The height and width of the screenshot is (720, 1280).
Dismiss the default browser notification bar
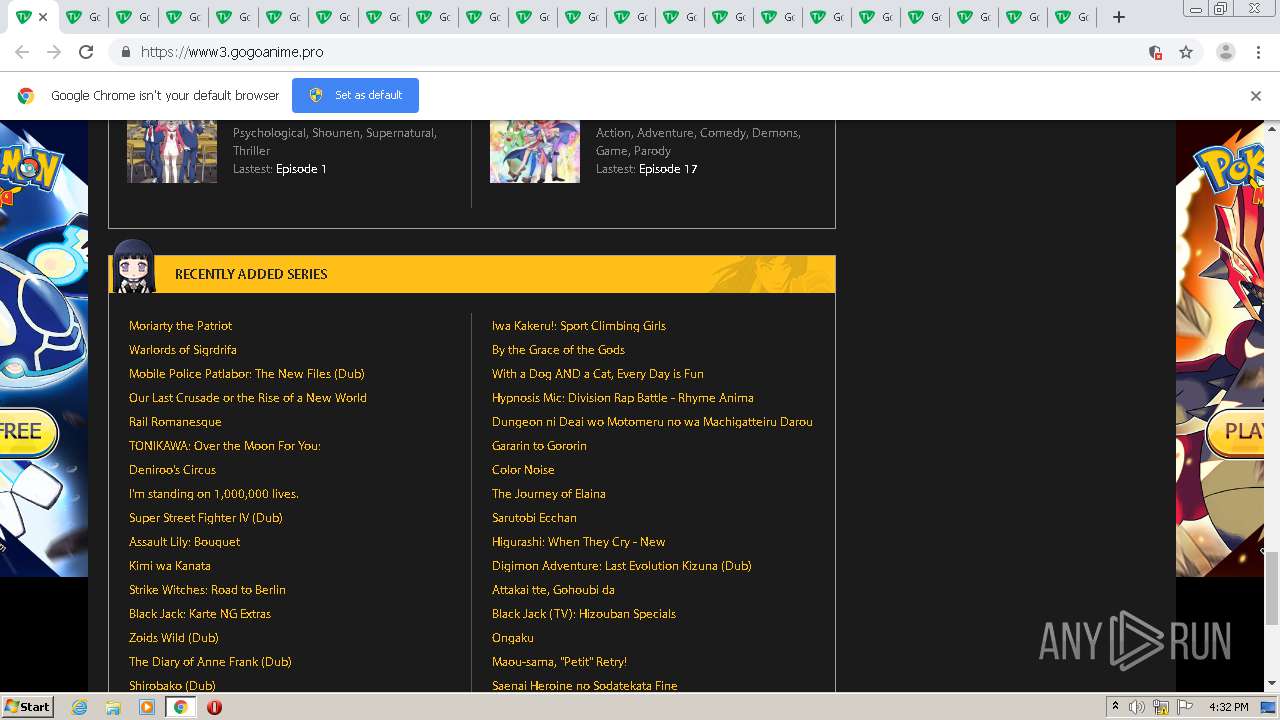click(1256, 96)
